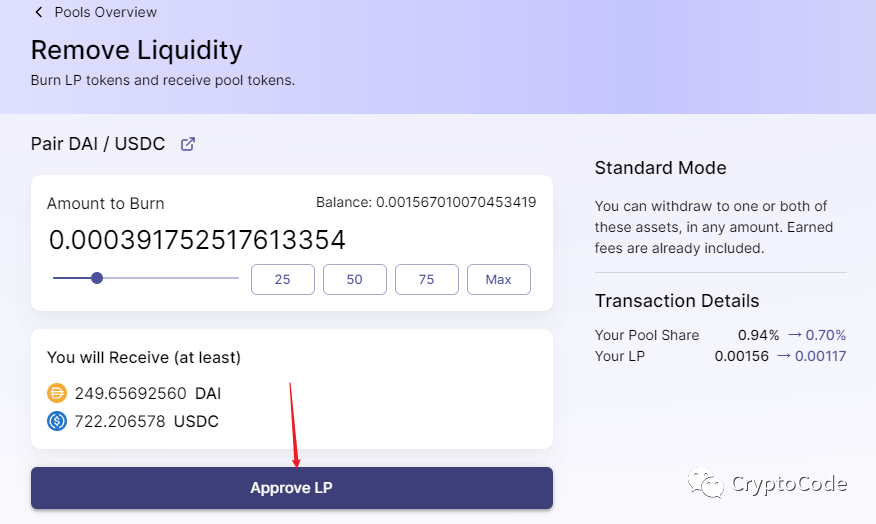876x524 pixels.
Task: Click the Amount to Burn value field
Action: pos(197,240)
